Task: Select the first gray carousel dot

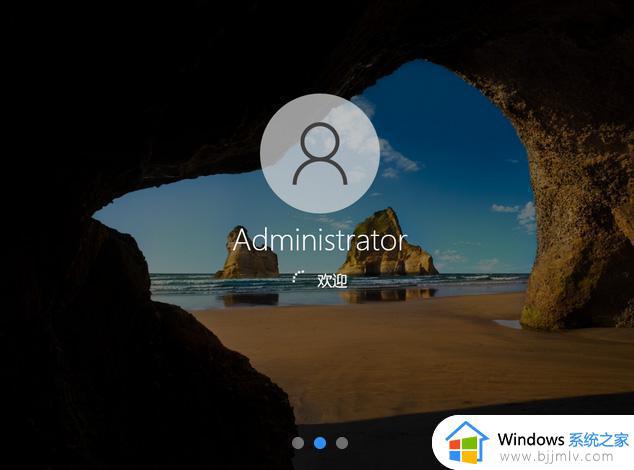Action: coord(298,442)
